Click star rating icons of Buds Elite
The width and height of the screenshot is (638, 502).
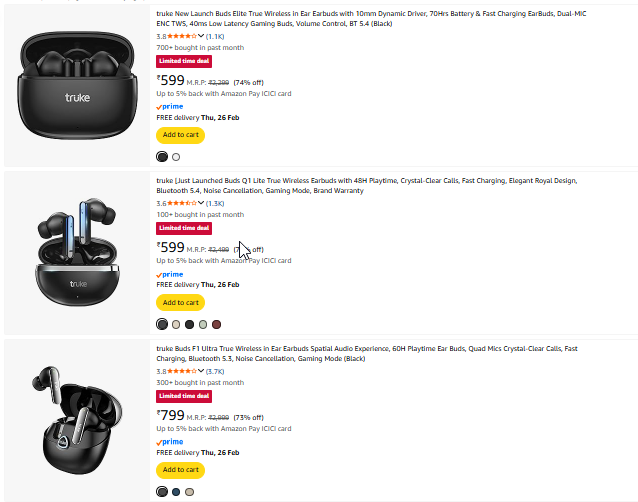182,36
